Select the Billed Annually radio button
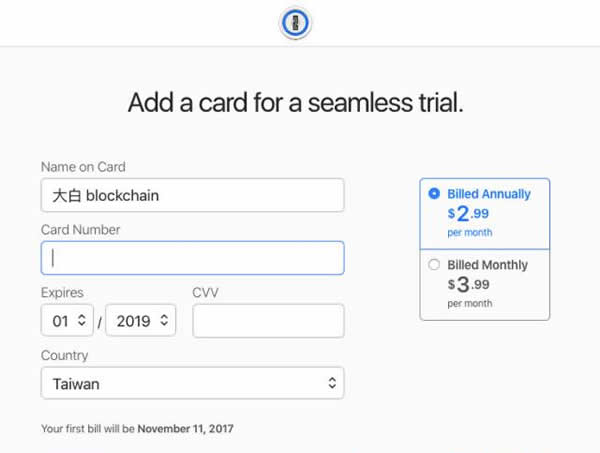The height and width of the screenshot is (453, 600). click(433, 194)
